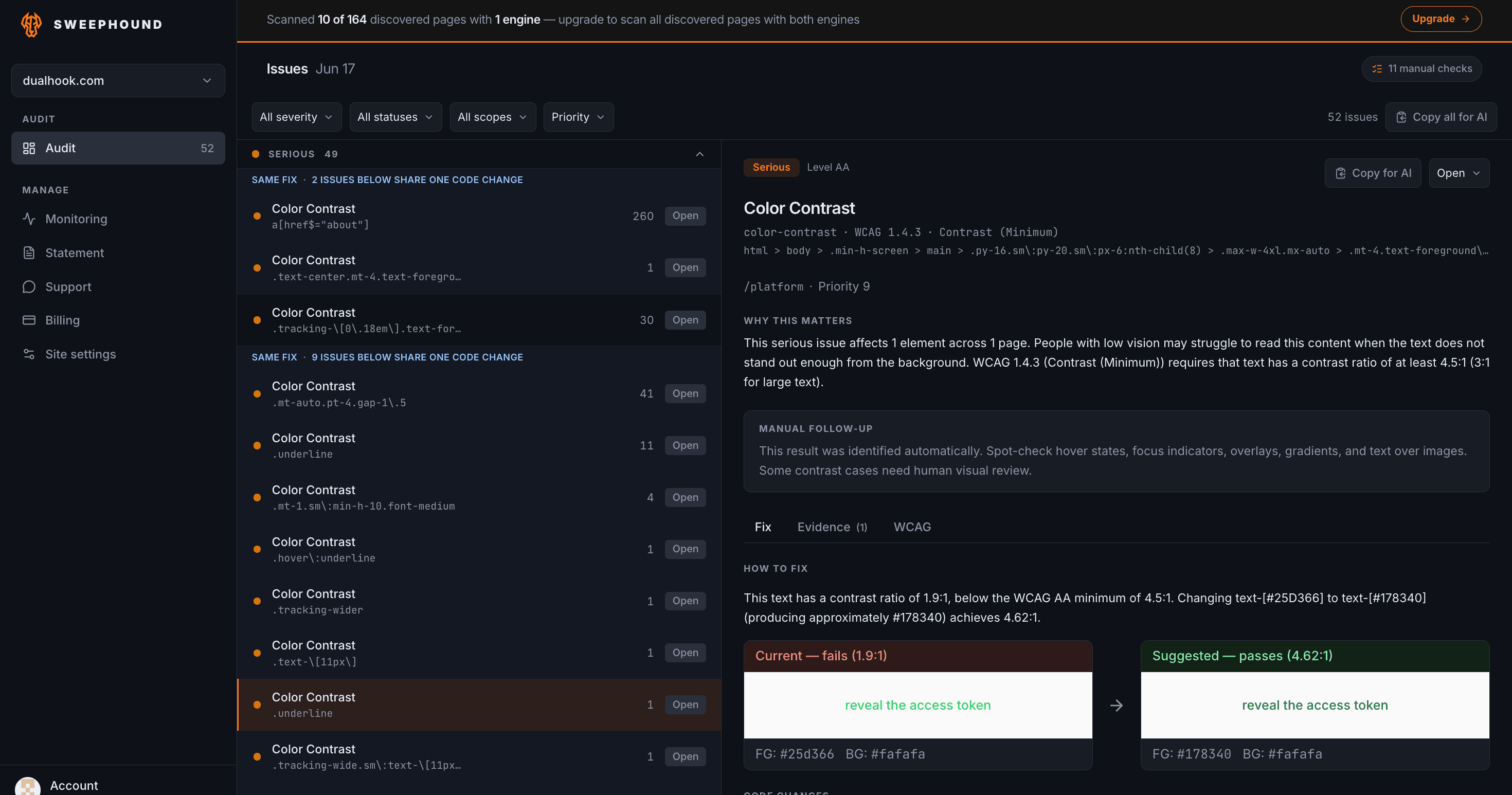This screenshot has height=795, width=1512.
Task: Click the clipboard icon in Copy all for AI
Action: [x=1401, y=117]
